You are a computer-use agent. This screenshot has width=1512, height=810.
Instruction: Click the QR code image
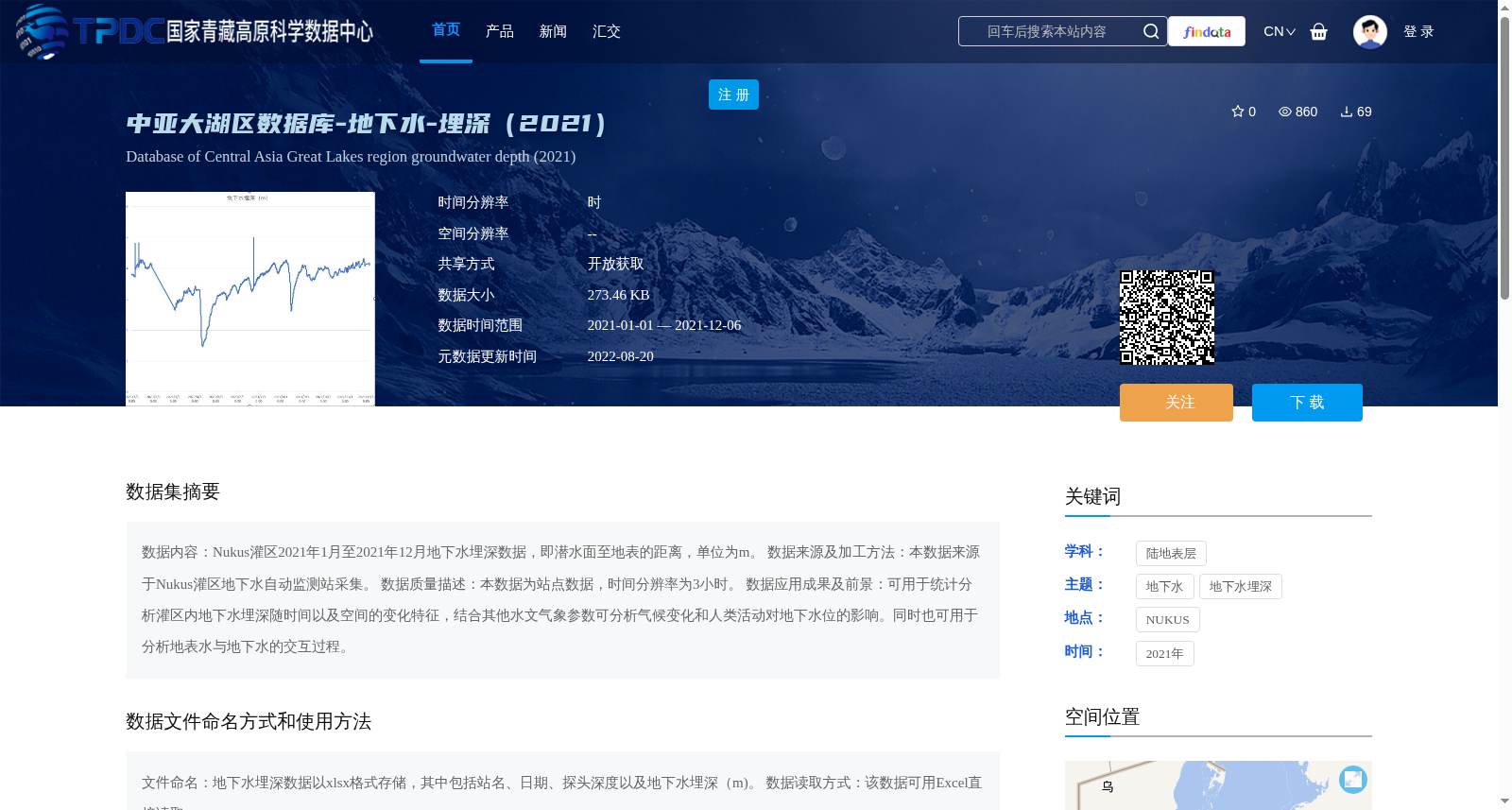(x=1167, y=318)
